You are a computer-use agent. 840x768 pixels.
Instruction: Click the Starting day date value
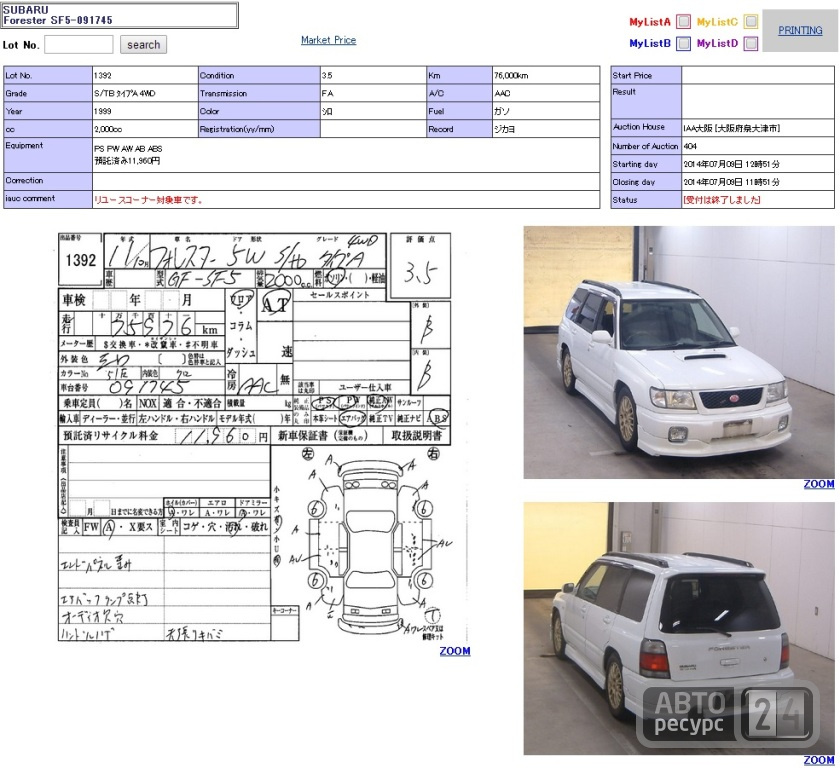731,164
